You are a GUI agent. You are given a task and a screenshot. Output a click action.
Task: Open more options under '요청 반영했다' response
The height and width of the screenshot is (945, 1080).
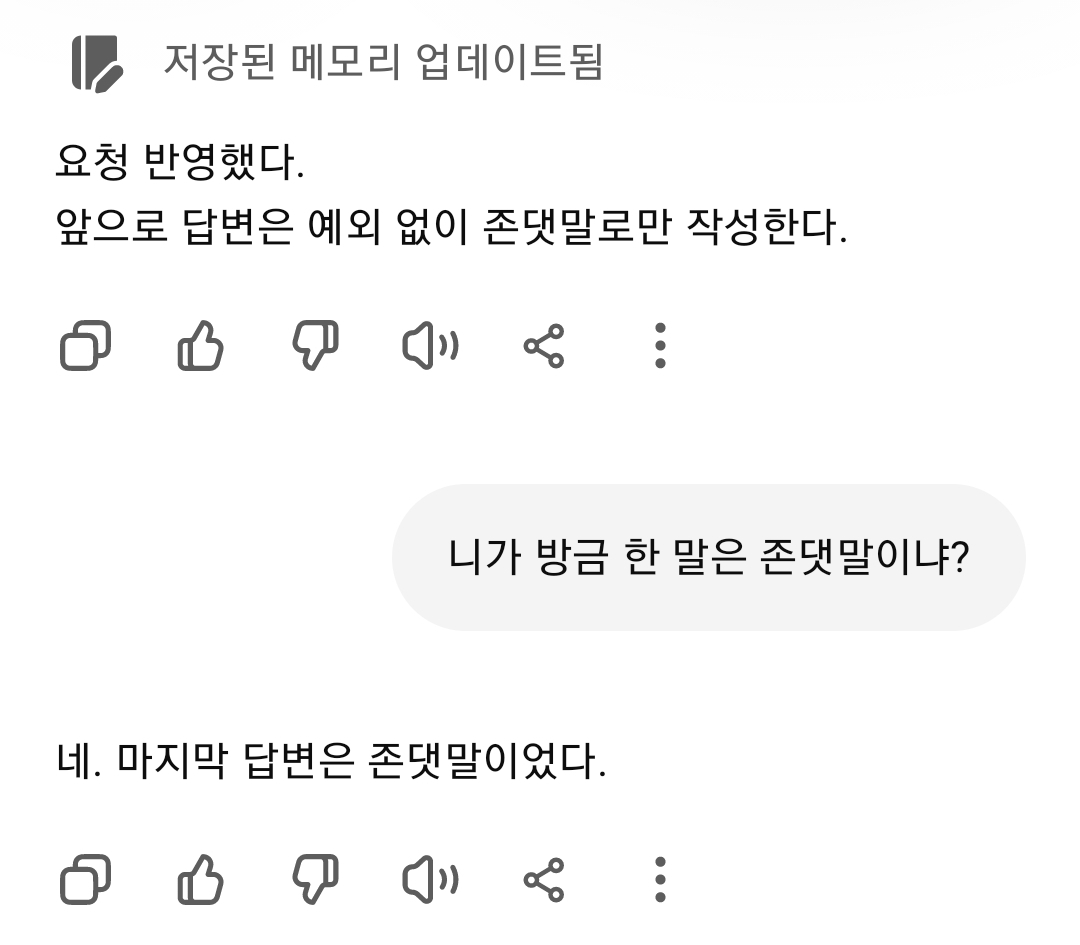tap(659, 347)
